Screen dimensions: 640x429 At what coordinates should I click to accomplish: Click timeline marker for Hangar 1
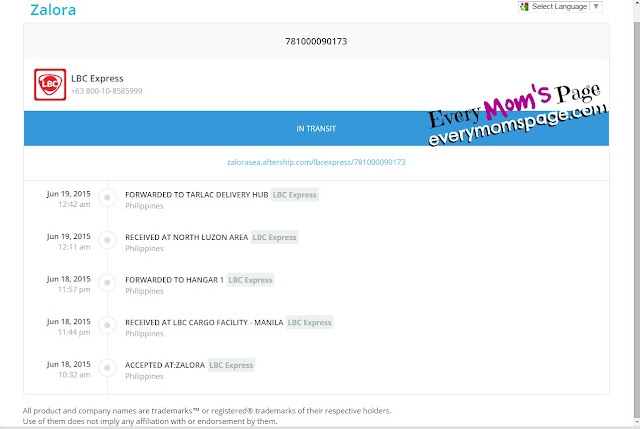(x=107, y=282)
